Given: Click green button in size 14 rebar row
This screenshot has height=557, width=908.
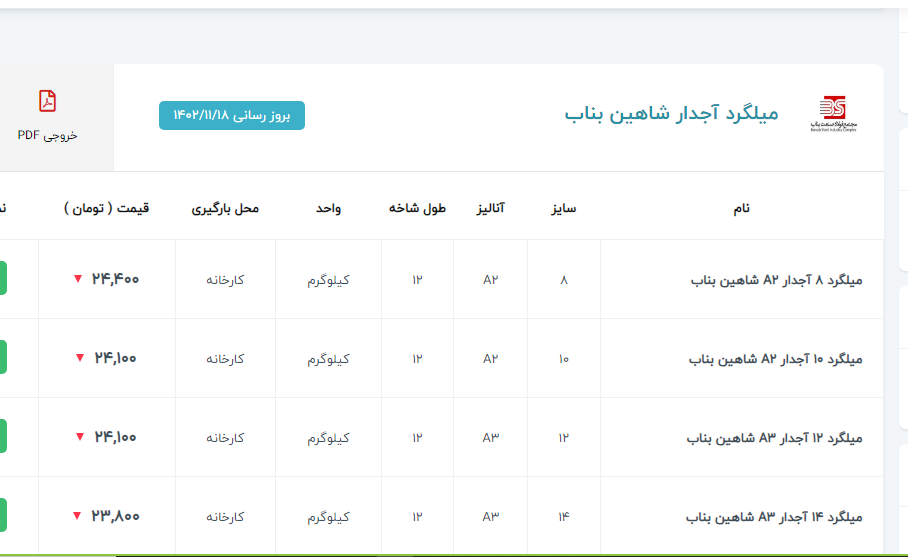Looking at the screenshot, I should point(3,515).
